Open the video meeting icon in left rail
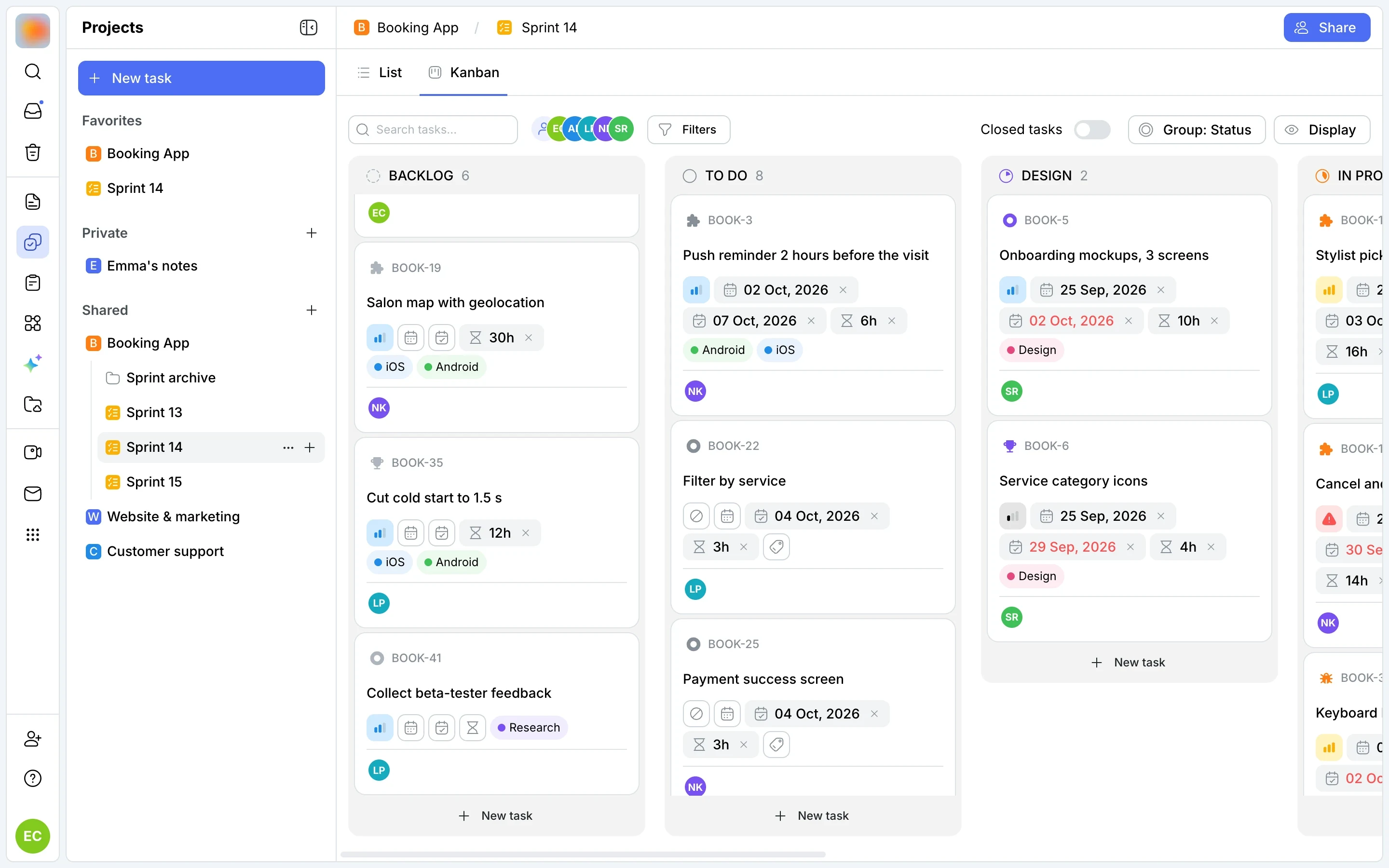 [x=33, y=452]
